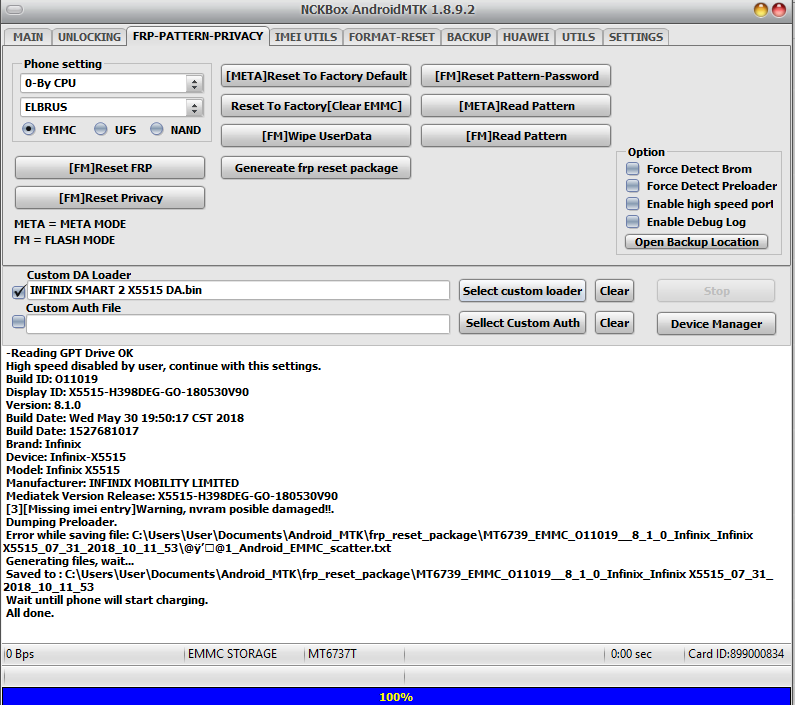Viewport: 795px width, 705px height.
Task: Choose the NAND storage option
Action: pos(157,129)
